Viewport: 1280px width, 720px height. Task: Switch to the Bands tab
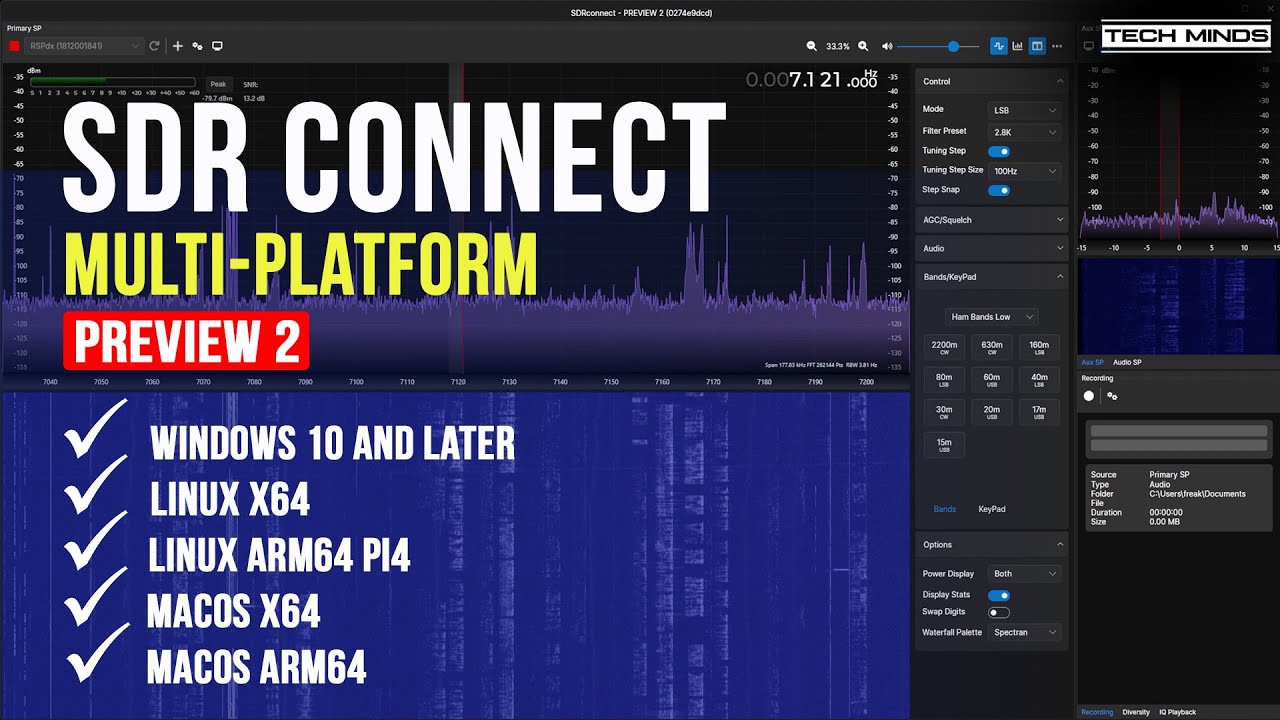[x=945, y=509]
